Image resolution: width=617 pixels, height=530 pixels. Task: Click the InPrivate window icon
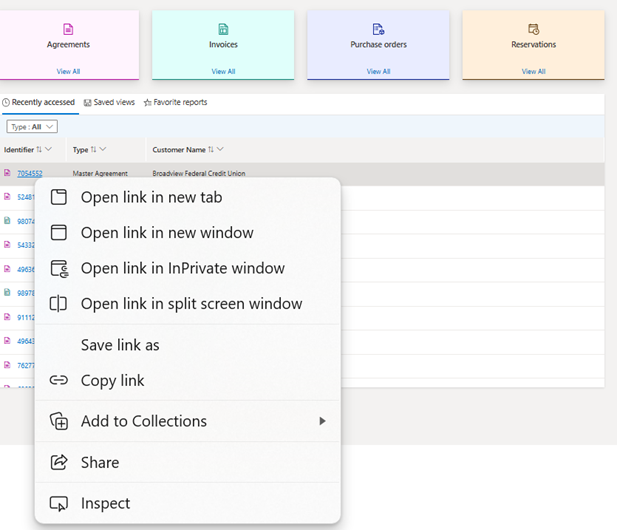coord(59,268)
